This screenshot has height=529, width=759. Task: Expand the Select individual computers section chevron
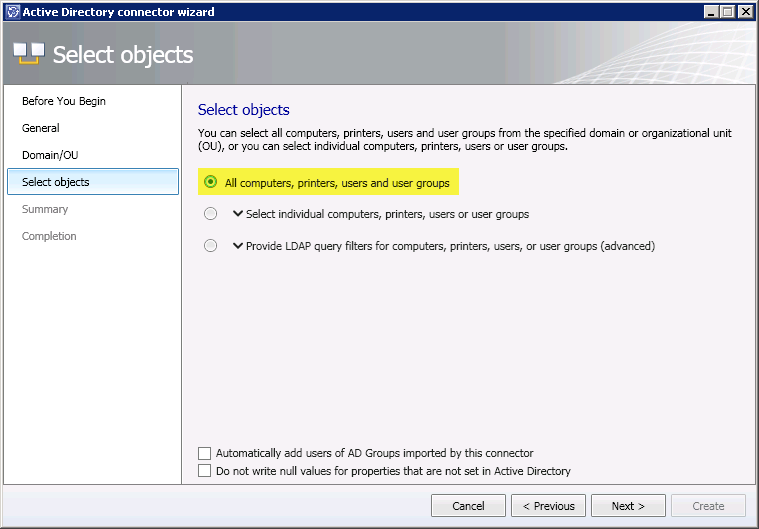[x=238, y=214]
